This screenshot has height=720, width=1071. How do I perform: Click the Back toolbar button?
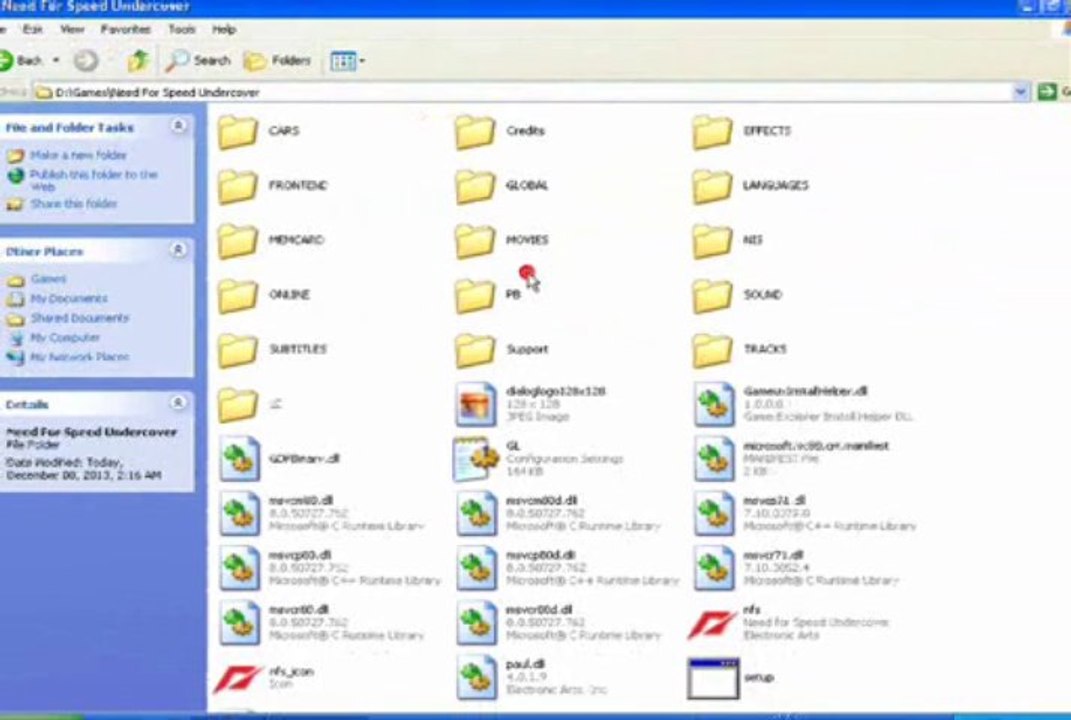[21, 61]
